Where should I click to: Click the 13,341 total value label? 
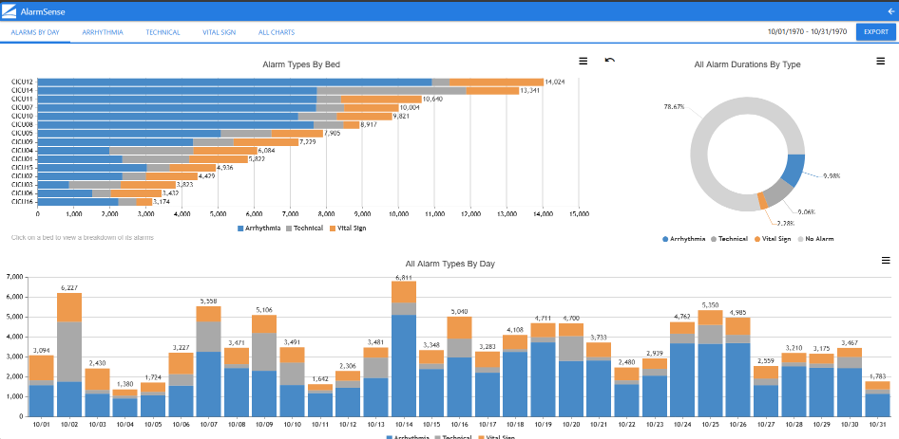530,91
